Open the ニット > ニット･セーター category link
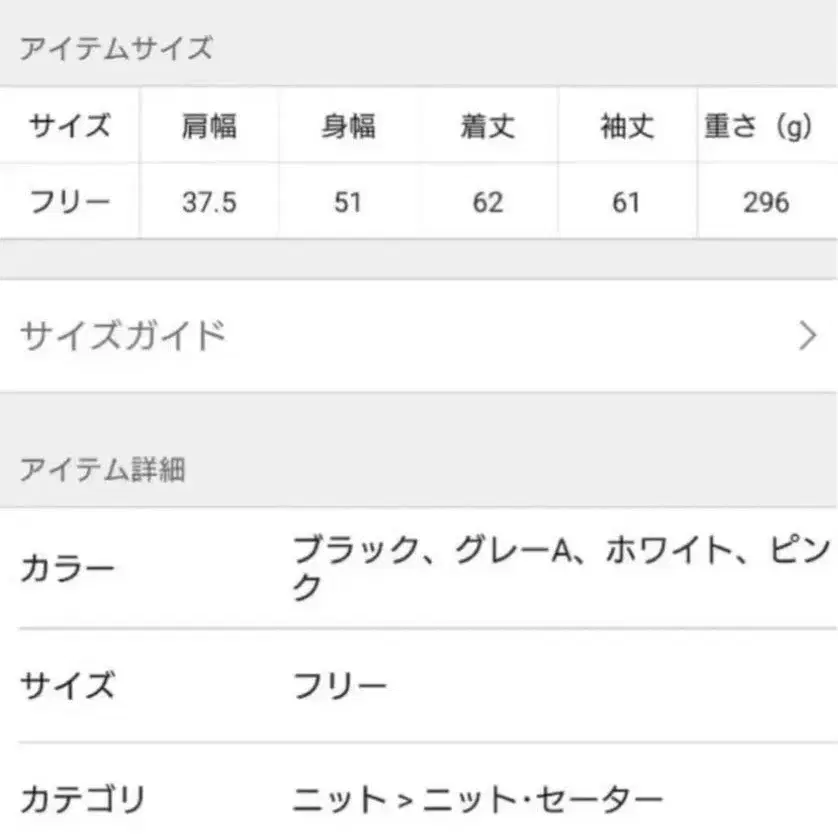The image size is (838, 838). pyautogui.click(x=478, y=800)
